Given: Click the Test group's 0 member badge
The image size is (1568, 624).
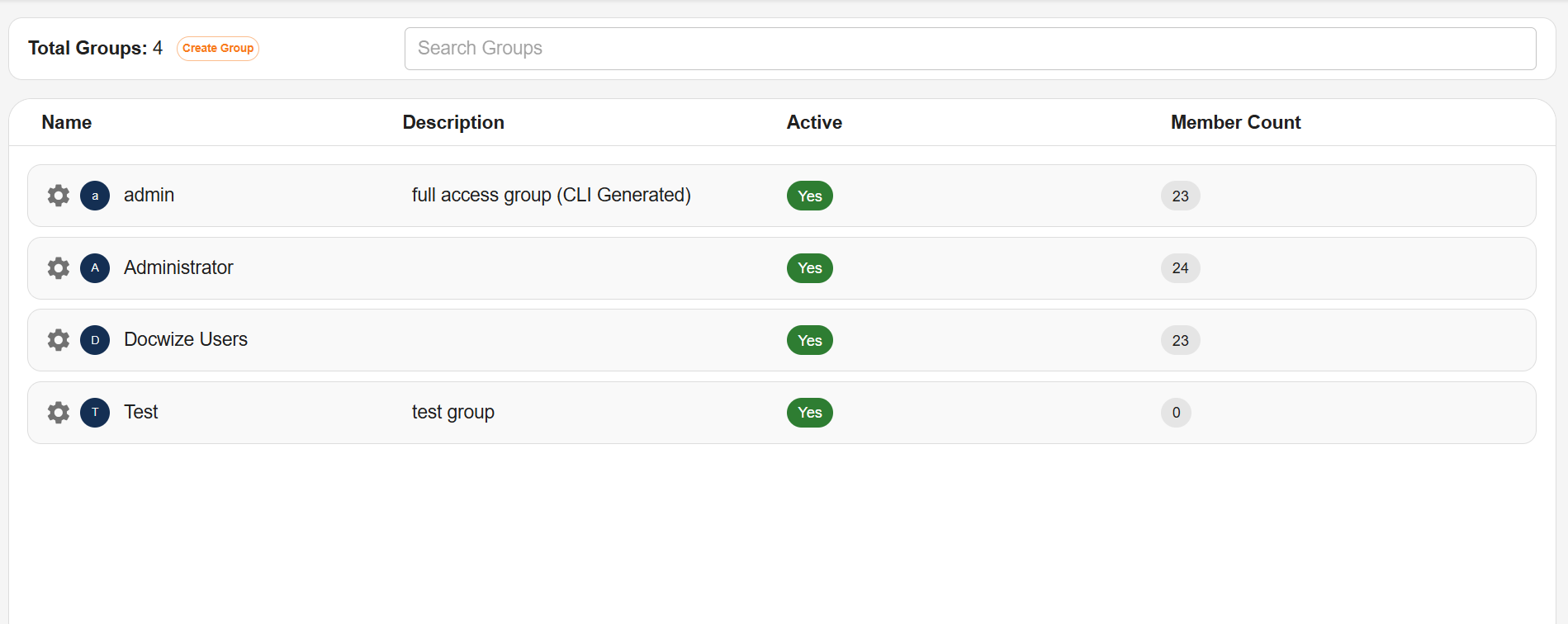Looking at the screenshot, I should coord(1176,413).
